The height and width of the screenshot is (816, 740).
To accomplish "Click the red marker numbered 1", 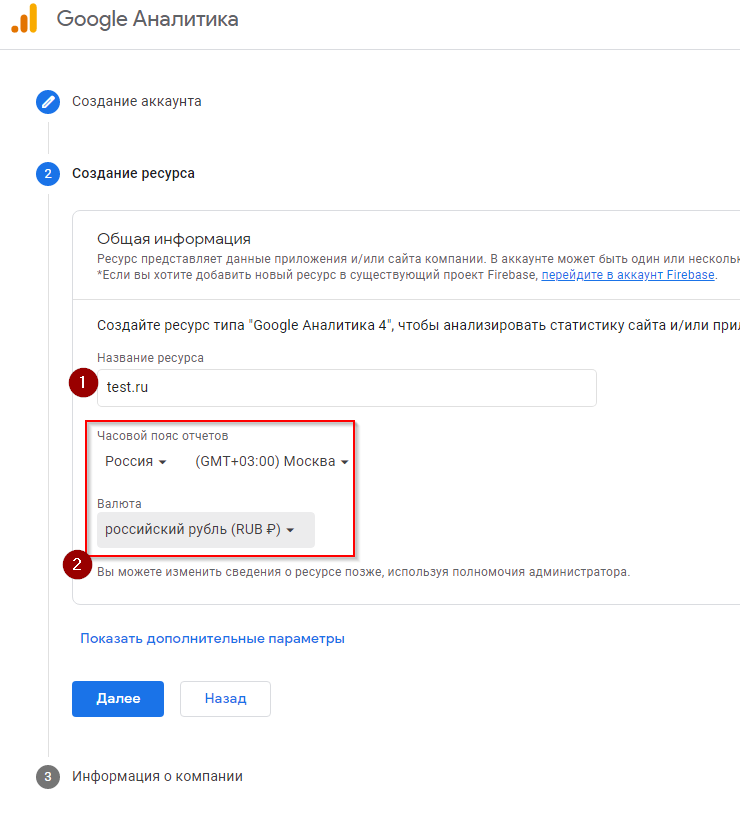I will click(x=82, y=384).
